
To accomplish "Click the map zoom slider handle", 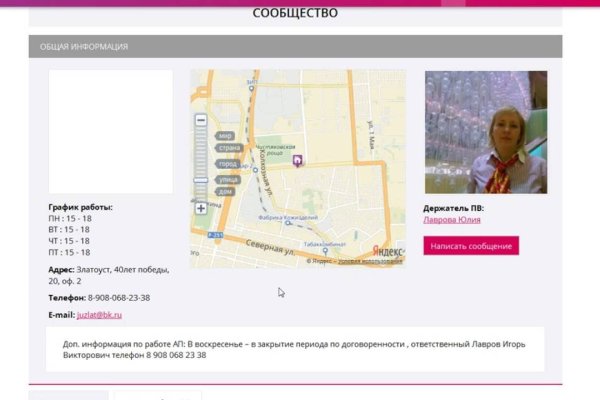I will 201,180.
